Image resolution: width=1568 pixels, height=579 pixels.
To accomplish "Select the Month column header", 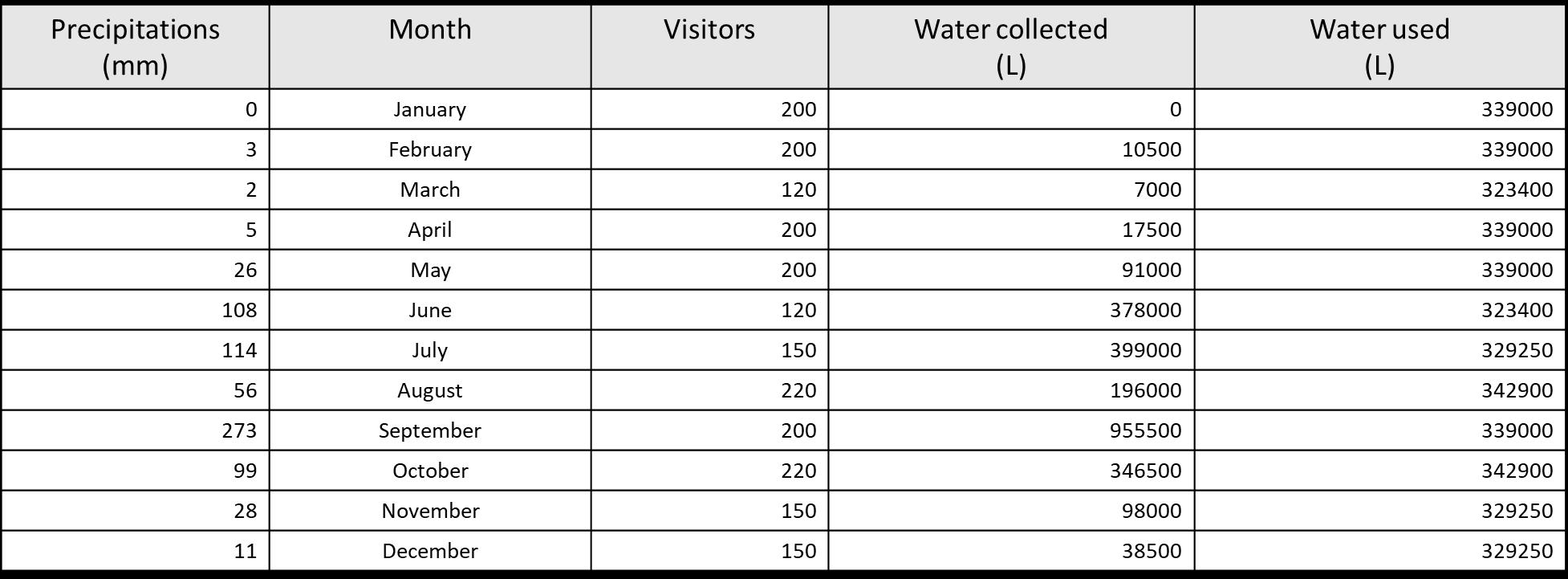I will 430,47.
